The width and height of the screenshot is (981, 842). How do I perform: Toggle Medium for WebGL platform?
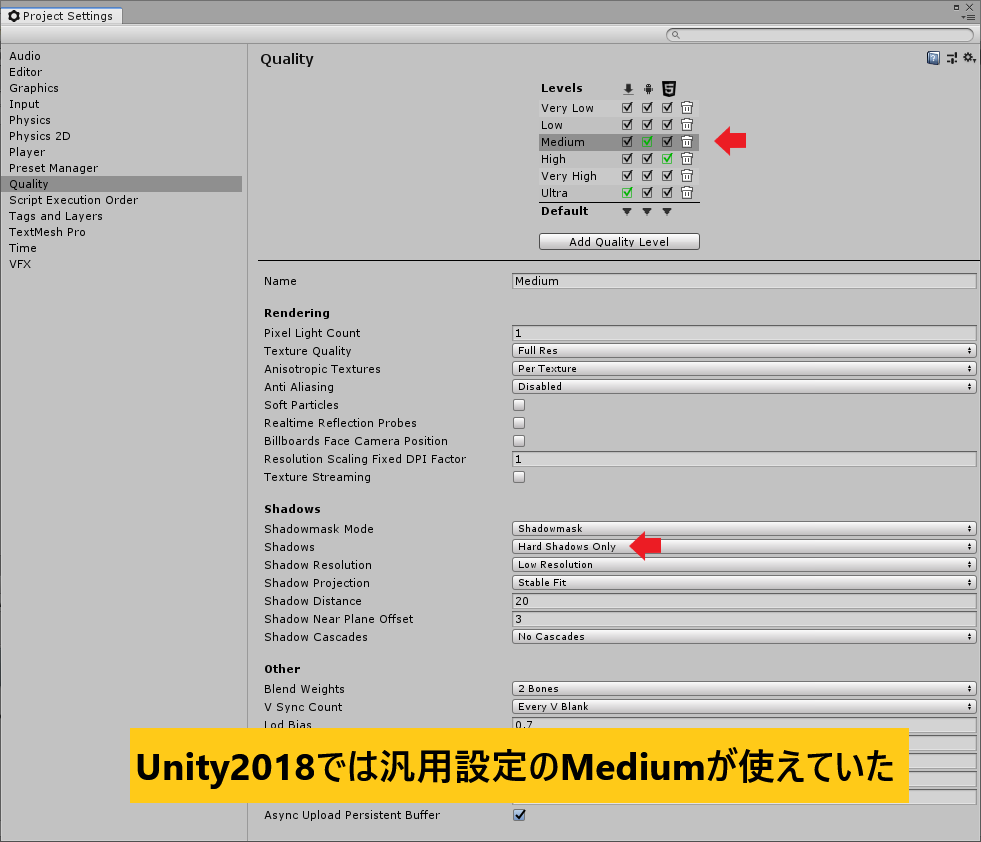667,141
